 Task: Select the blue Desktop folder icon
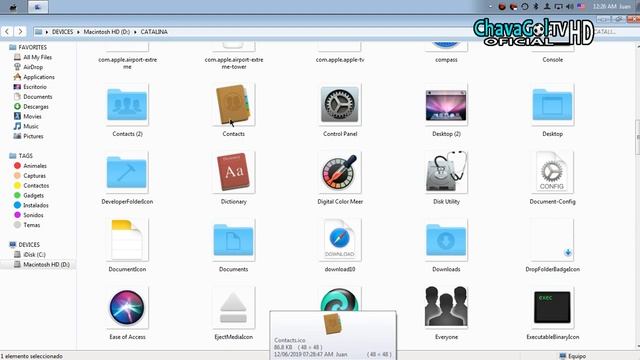click(552, 105)
